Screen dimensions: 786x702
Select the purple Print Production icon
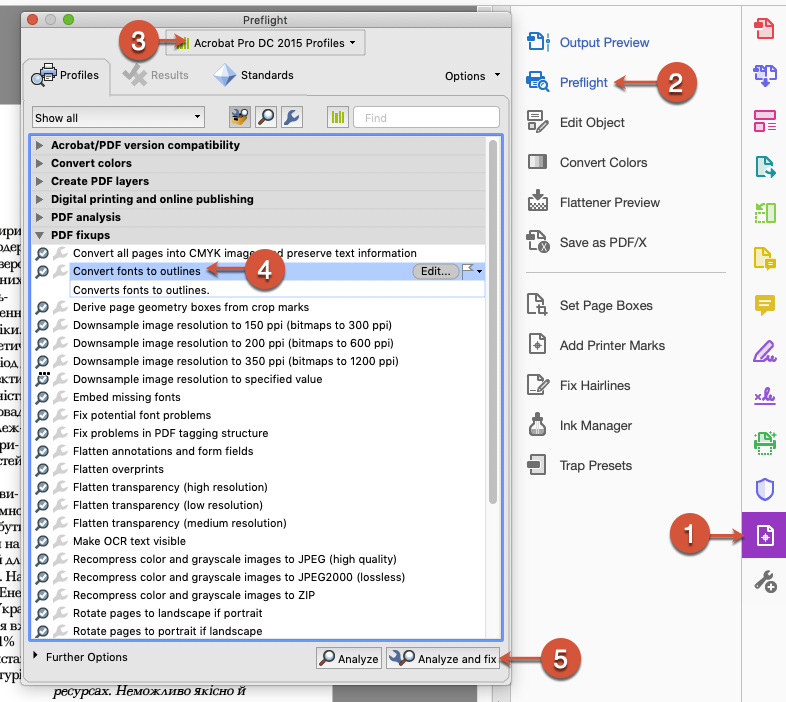pos(764,535)
